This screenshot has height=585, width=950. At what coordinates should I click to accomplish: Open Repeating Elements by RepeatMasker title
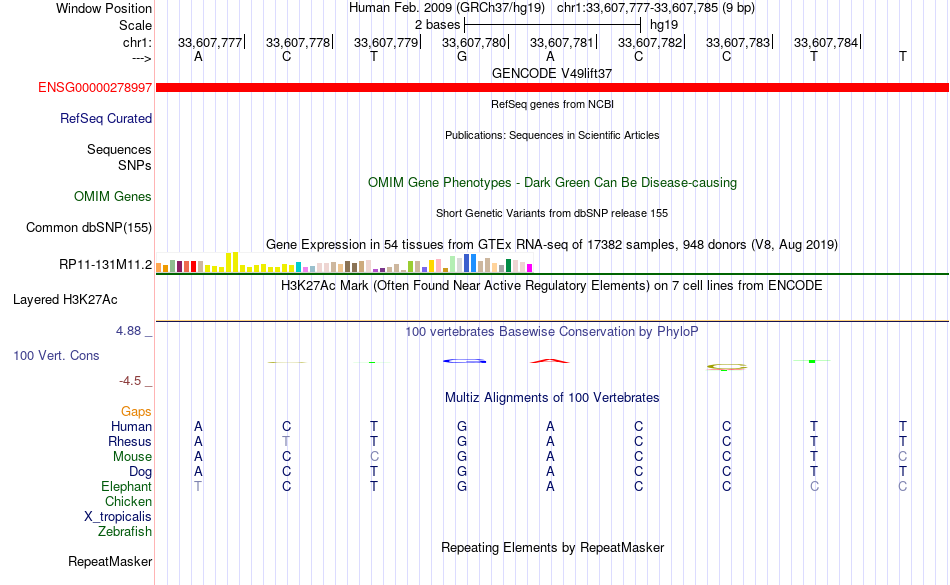(552, 547)
